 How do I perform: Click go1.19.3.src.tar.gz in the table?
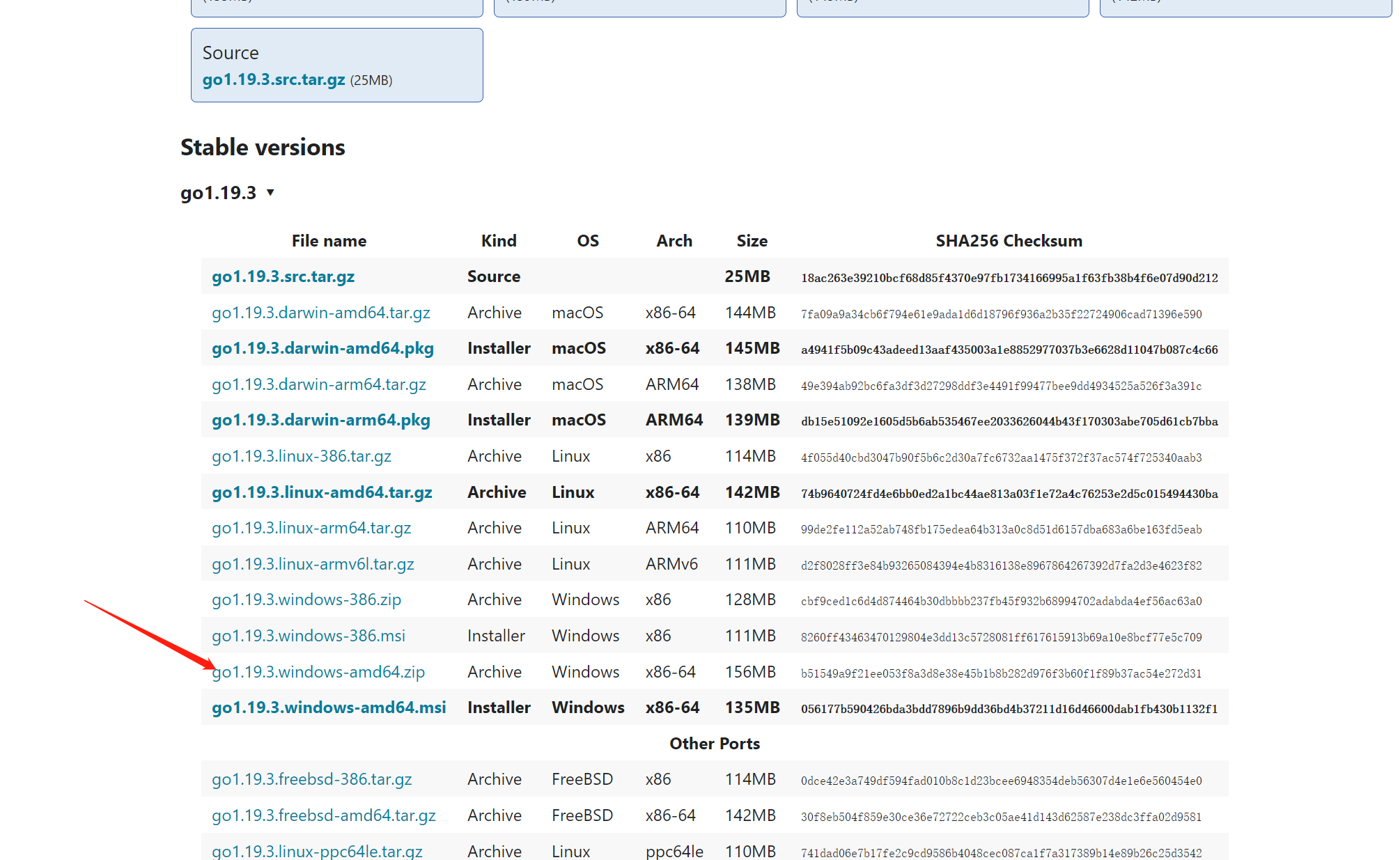[283, 276]
